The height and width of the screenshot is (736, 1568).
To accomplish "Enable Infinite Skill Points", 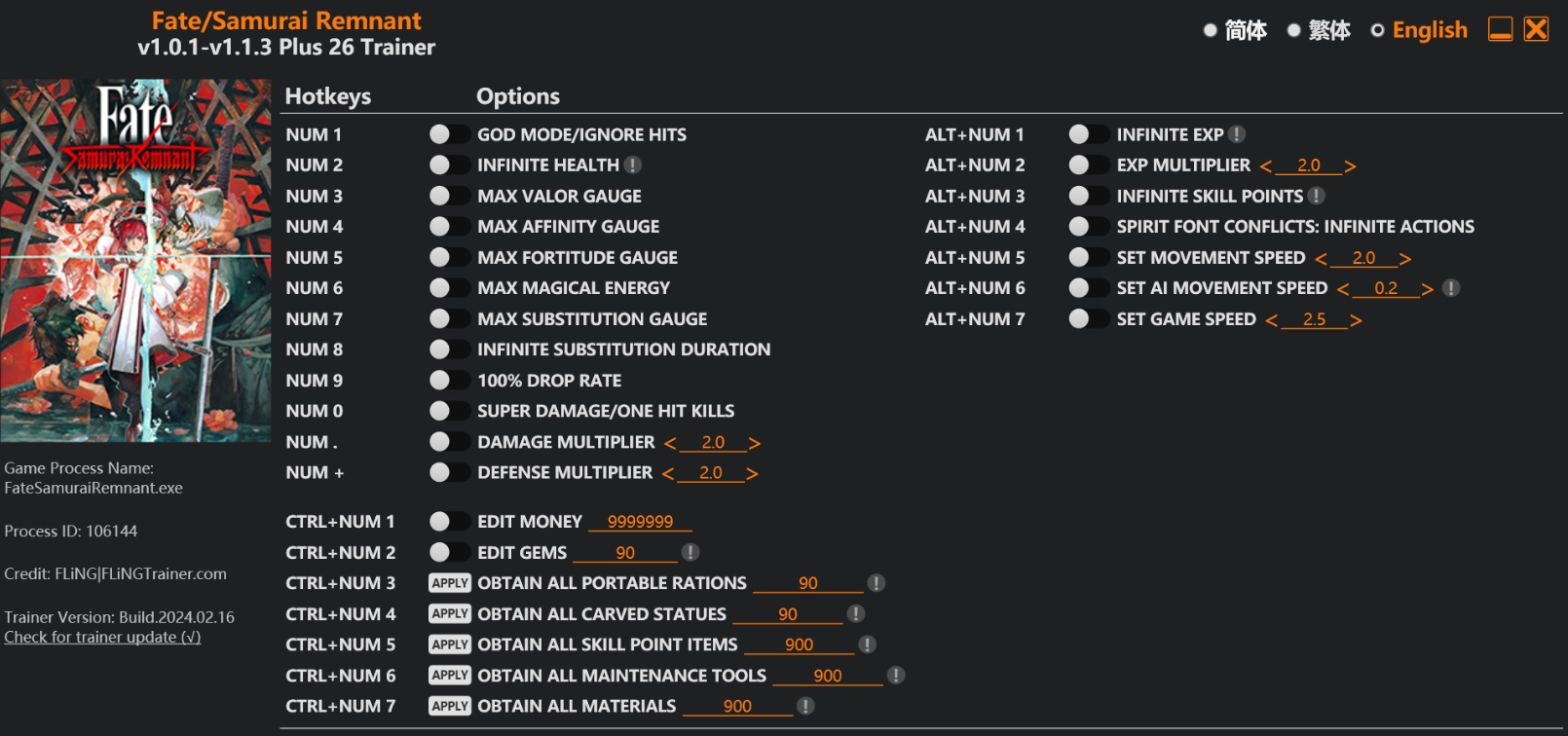I will 1088,196.
